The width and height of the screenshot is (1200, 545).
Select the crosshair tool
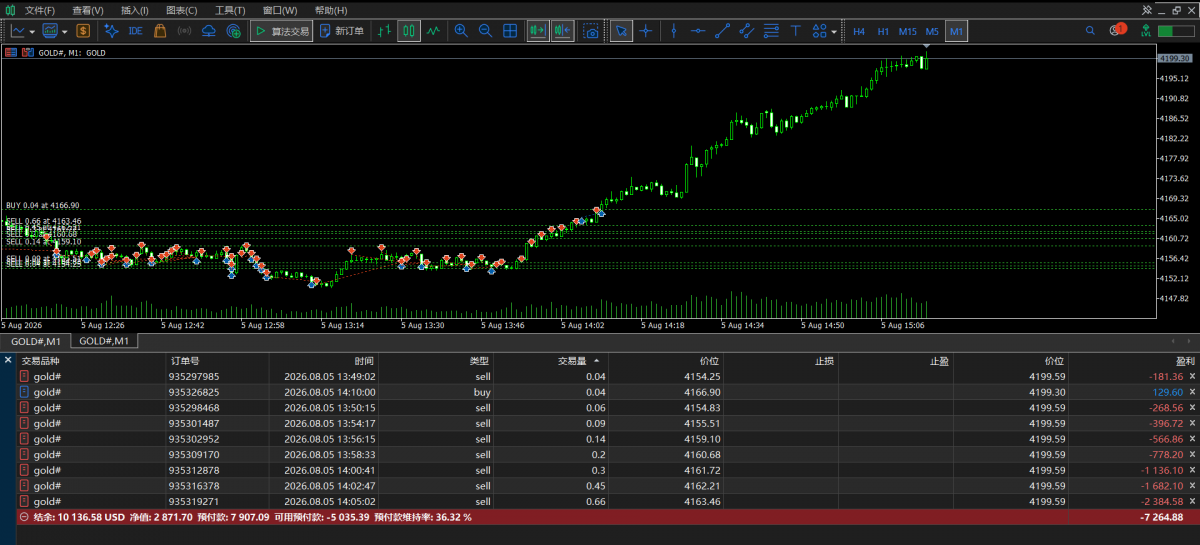[x=646, y=31]
